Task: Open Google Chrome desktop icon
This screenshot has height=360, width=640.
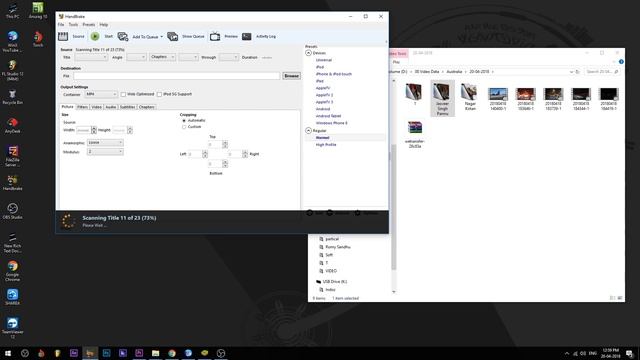Action: pyautogui.click(x=13, y=271)
